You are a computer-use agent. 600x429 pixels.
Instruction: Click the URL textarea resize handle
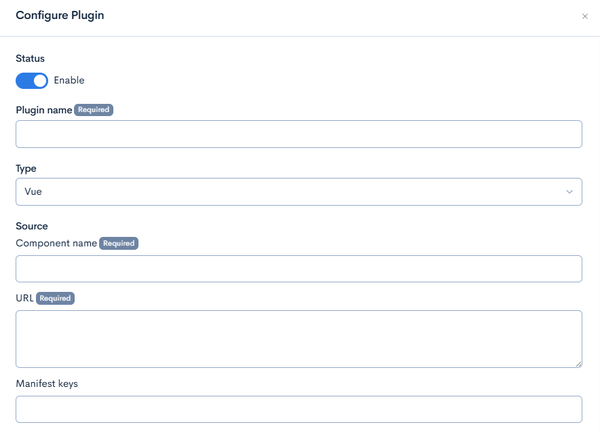click(579, 364)
